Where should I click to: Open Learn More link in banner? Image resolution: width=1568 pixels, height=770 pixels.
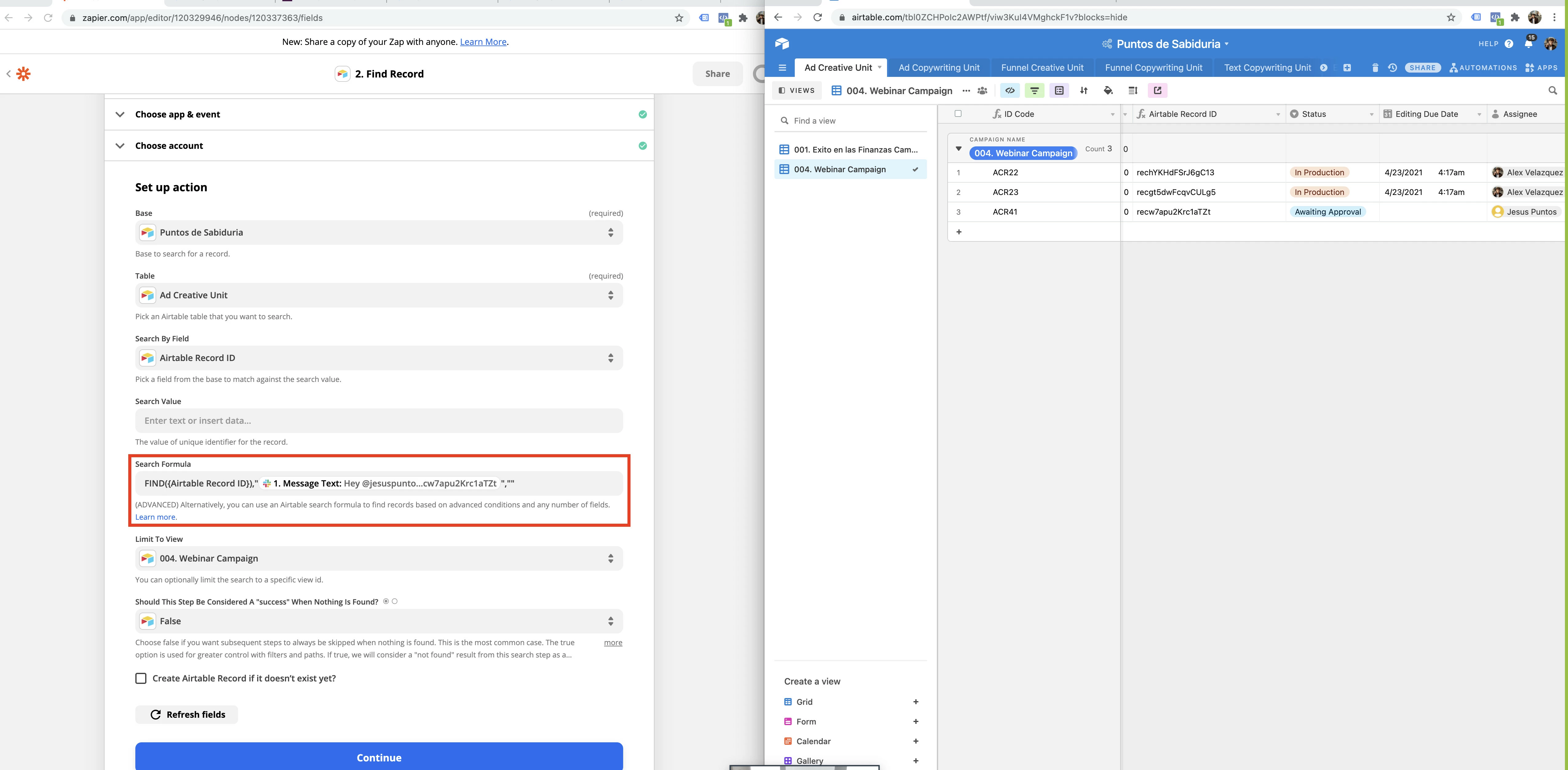(x=483, y=42)
